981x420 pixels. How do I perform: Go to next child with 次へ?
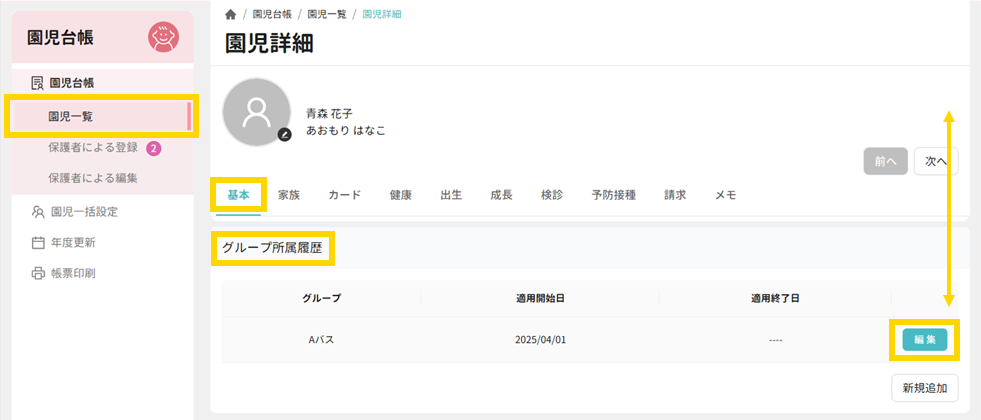pos(936,160)
